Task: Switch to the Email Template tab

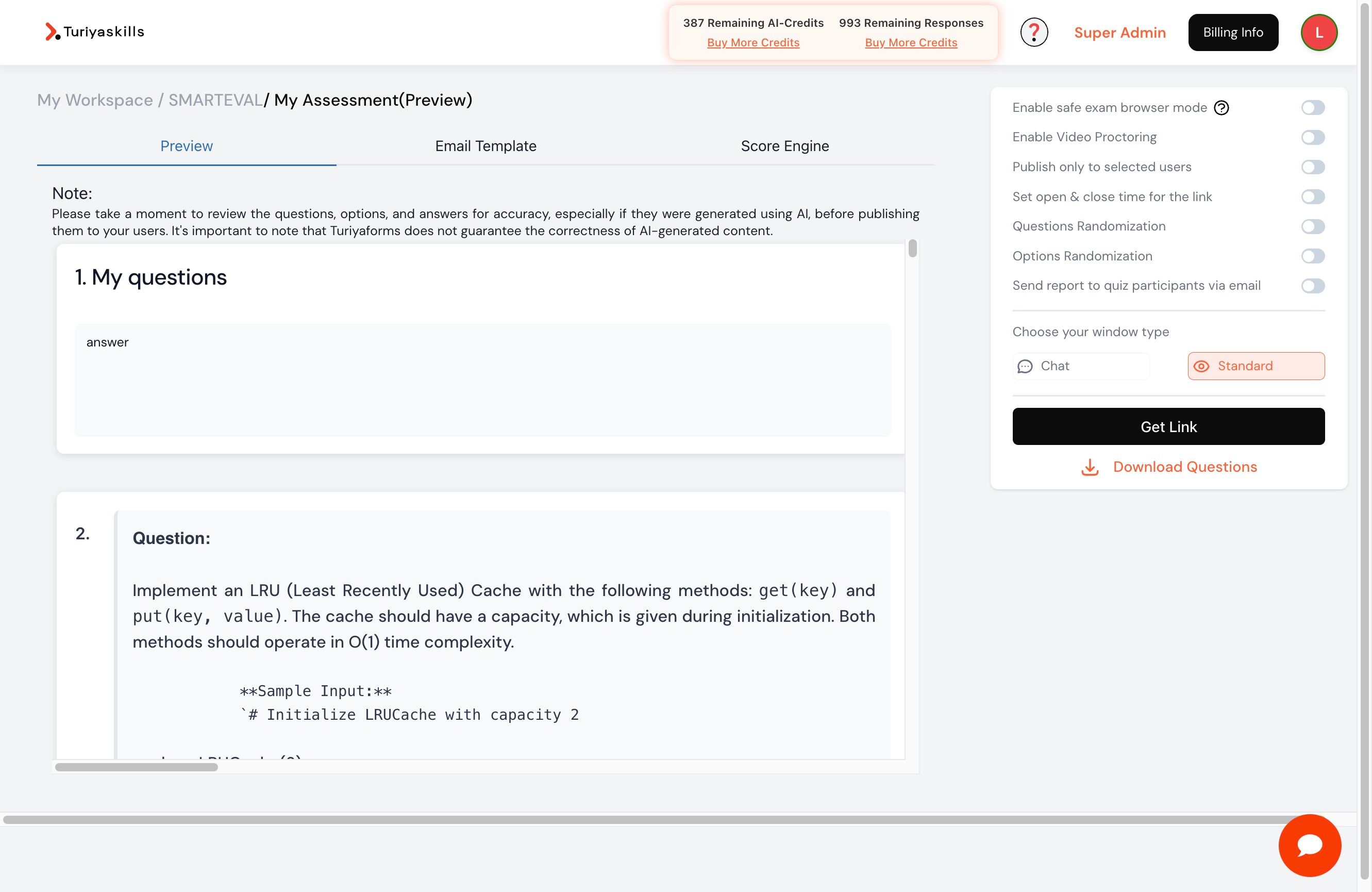Action: click(486, 146)
